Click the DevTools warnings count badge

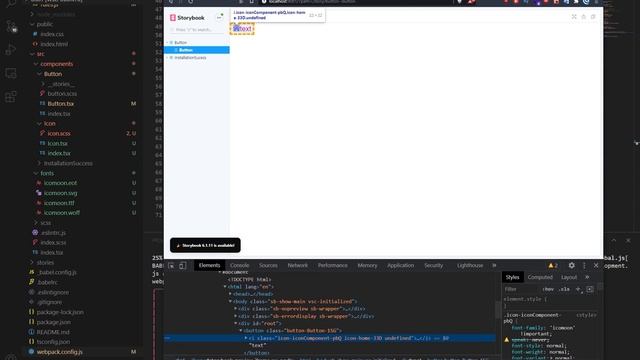pyautogui.click(x=553, y=265)
